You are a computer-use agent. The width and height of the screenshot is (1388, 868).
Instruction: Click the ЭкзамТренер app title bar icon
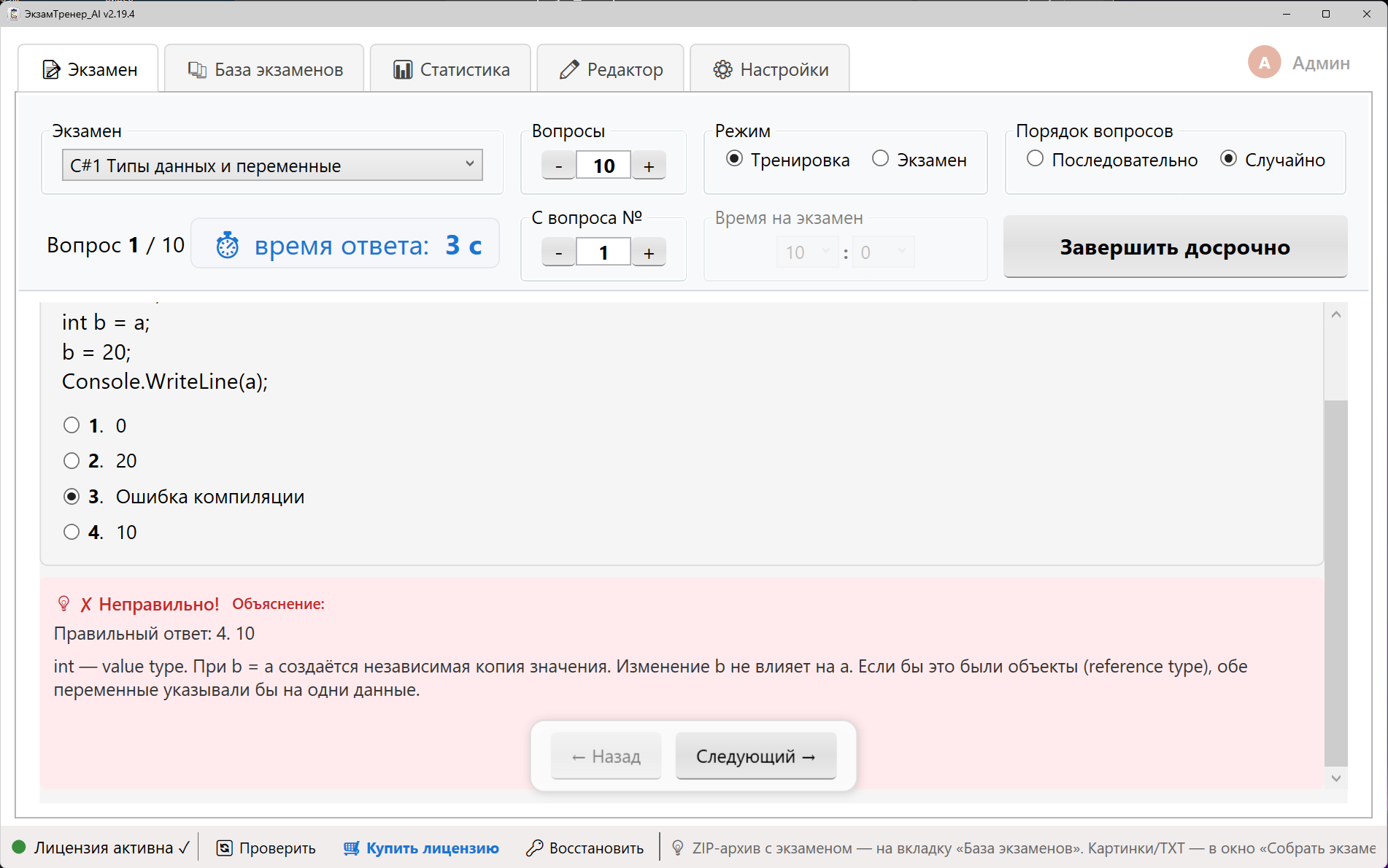[14, 14]
